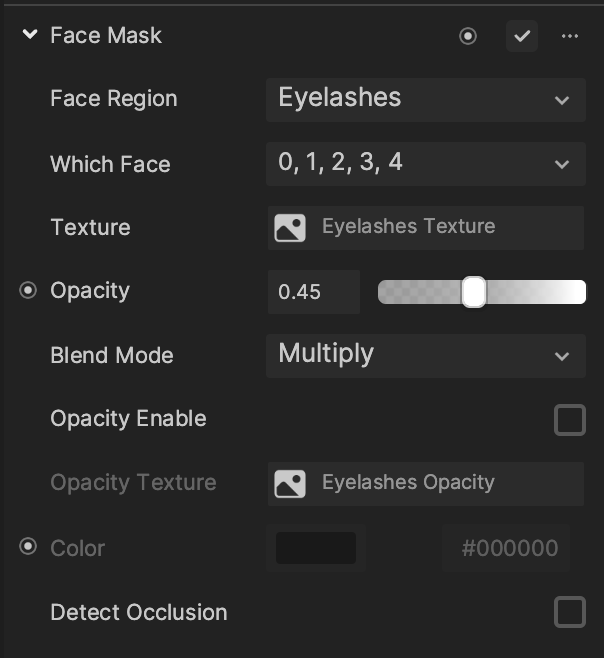
Task: Open the Face Region dropdown showing Eyelashes
Action: (x=426, y=100)
